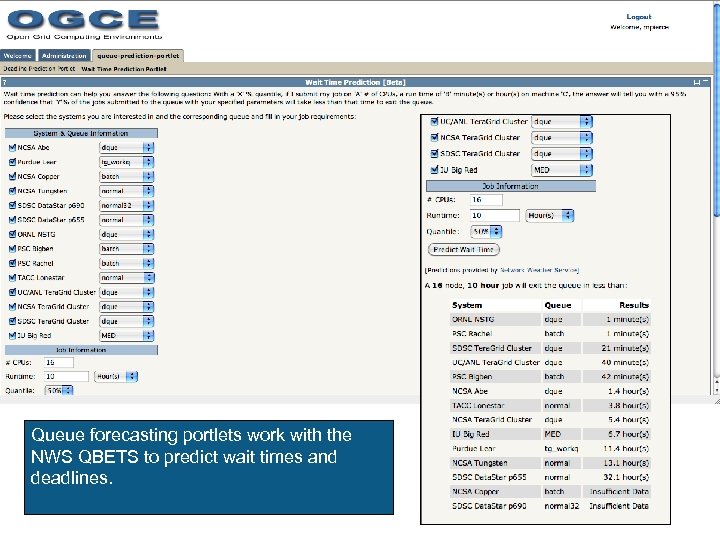720x540 pixels.
Task: Open the Wait Time Prediction Portlet subtab
Action: point(124,69)
